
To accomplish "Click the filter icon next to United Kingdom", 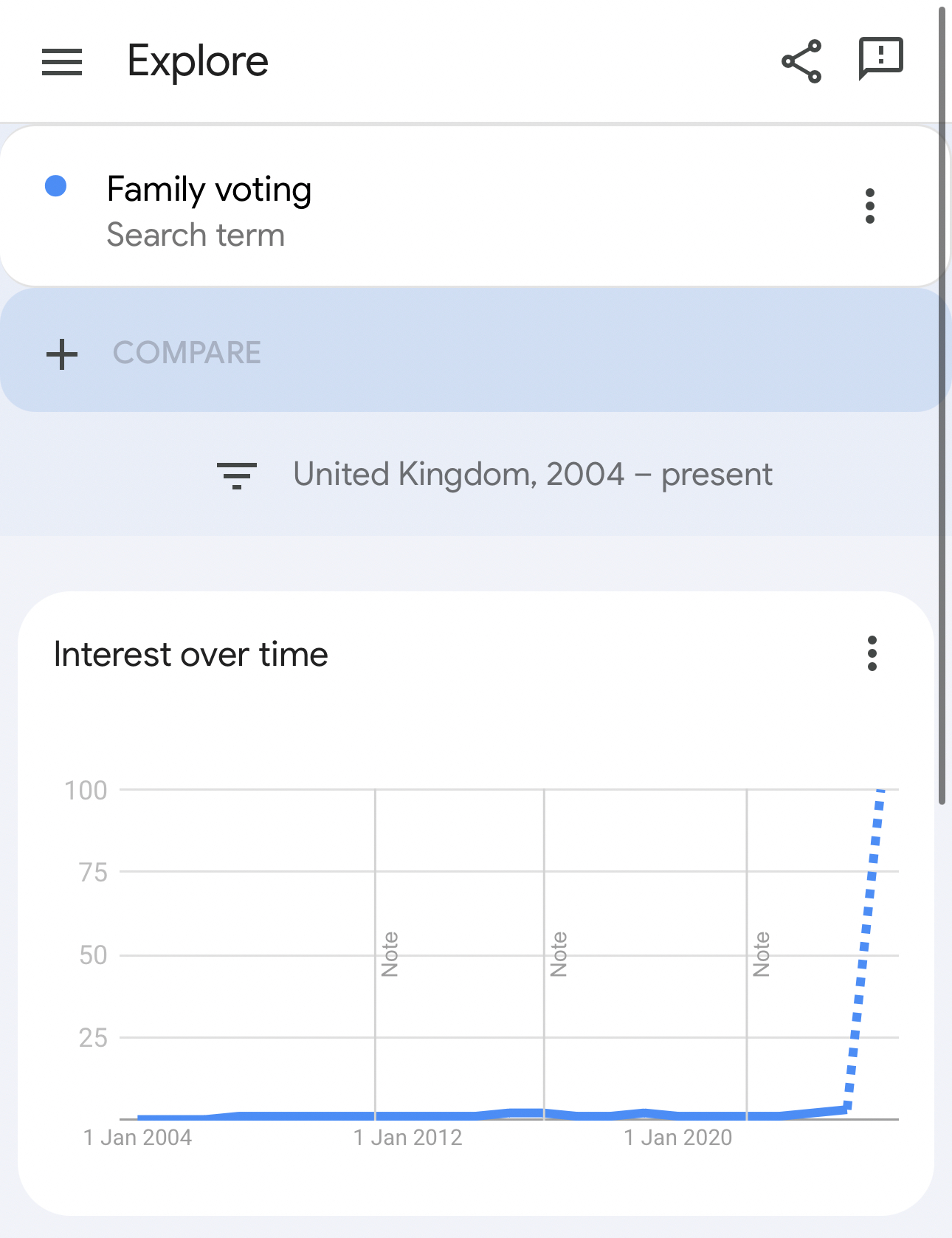I will (x=236, y=475).
